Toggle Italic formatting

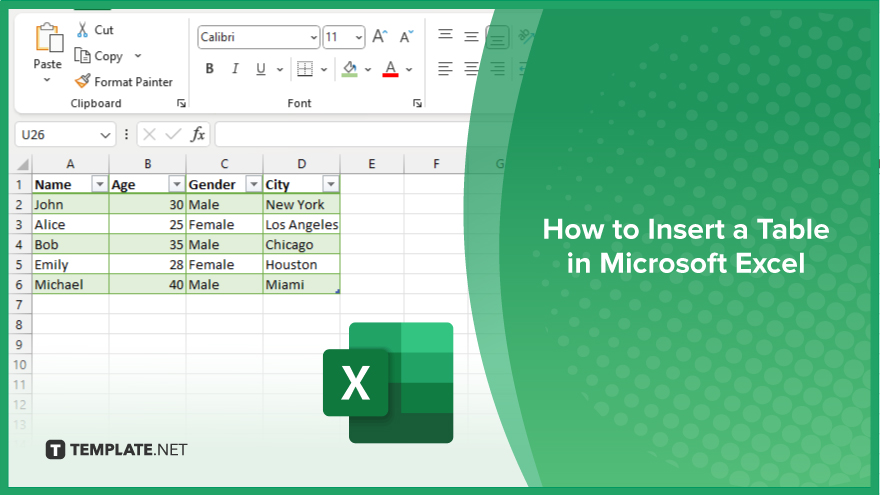pyautogui.click(x=235, y=68)
